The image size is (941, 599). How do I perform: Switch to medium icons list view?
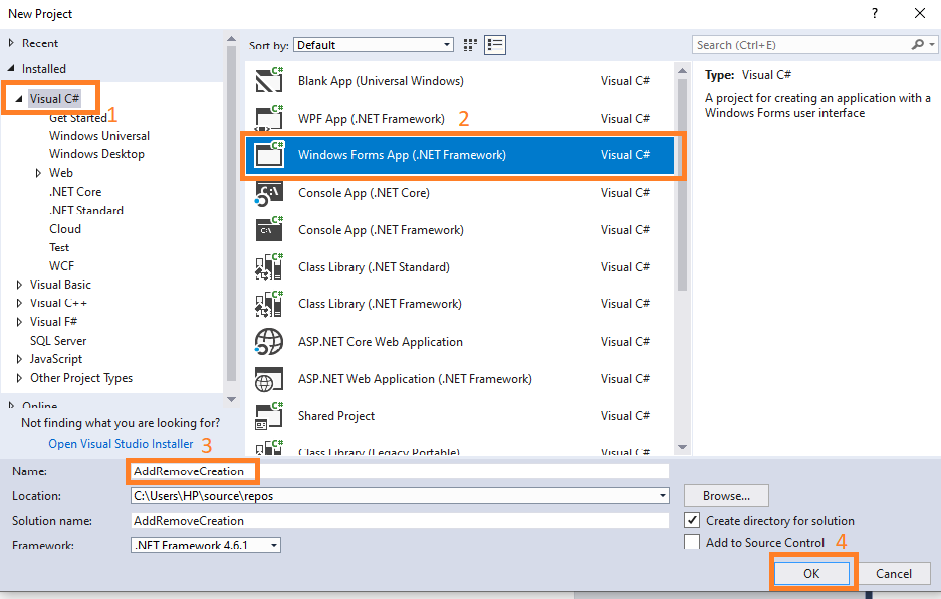495,44
